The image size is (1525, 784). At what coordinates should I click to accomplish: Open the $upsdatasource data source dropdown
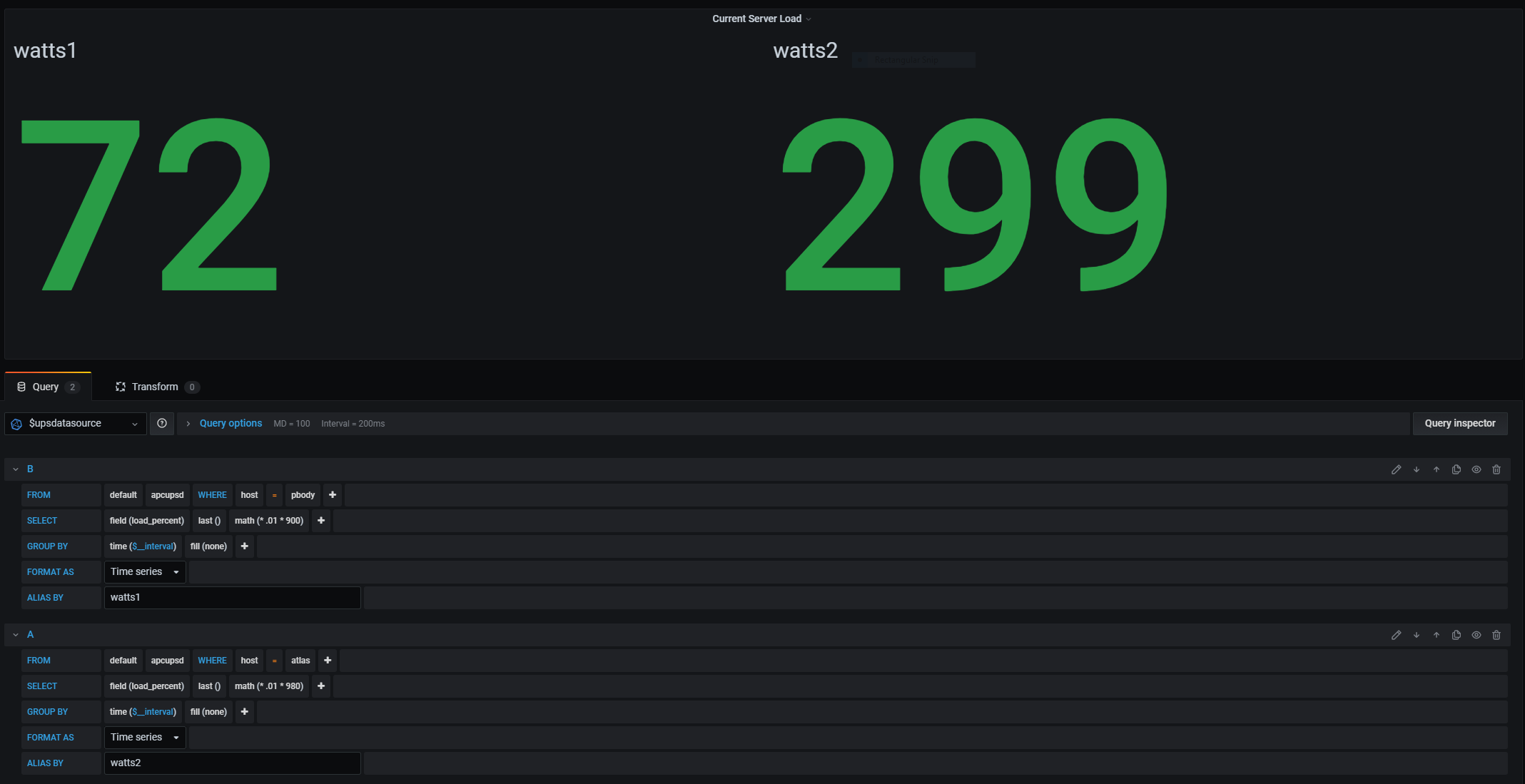tap(76, 424)
